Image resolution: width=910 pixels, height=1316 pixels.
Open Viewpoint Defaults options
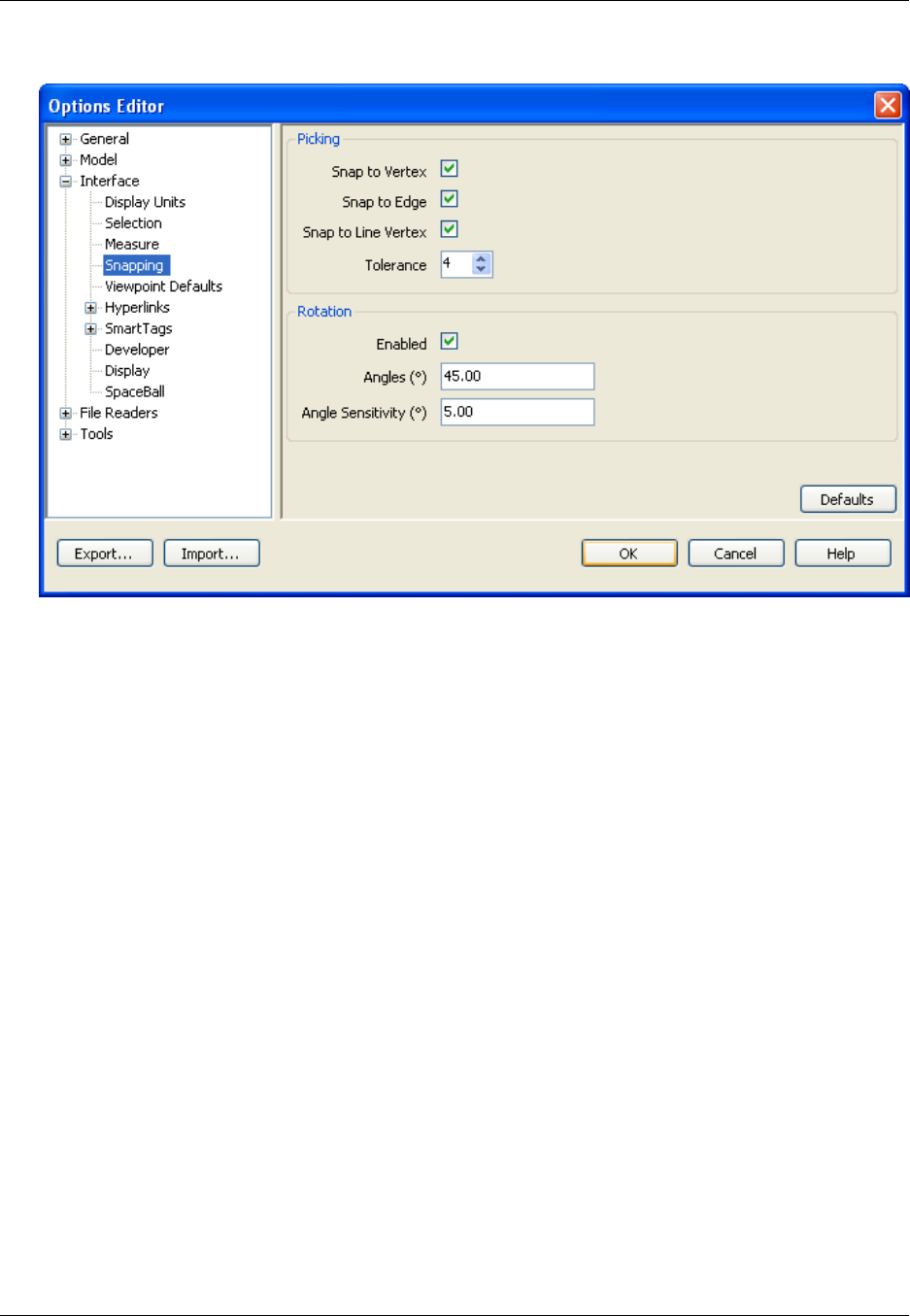[x=163, y=287]
